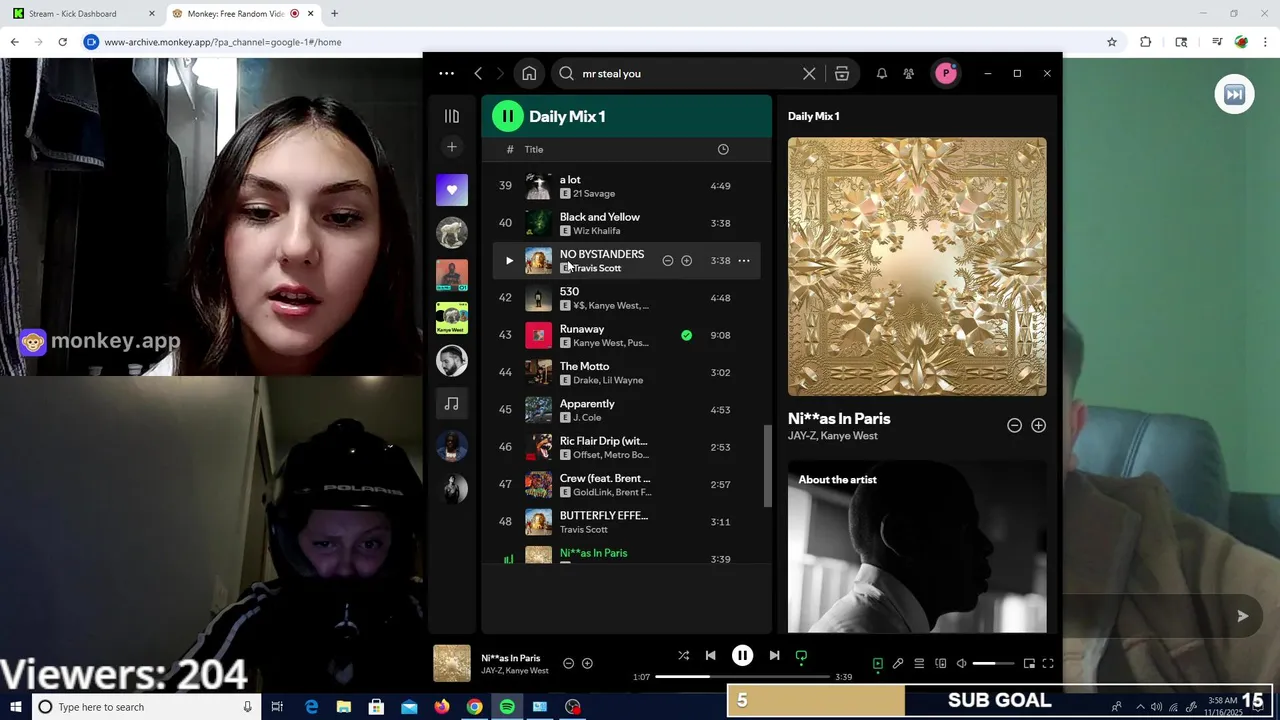Viewport: 1280px width, 720px height.
Task: Create a playlist with the sidebar plus icon
Action: 452,147
